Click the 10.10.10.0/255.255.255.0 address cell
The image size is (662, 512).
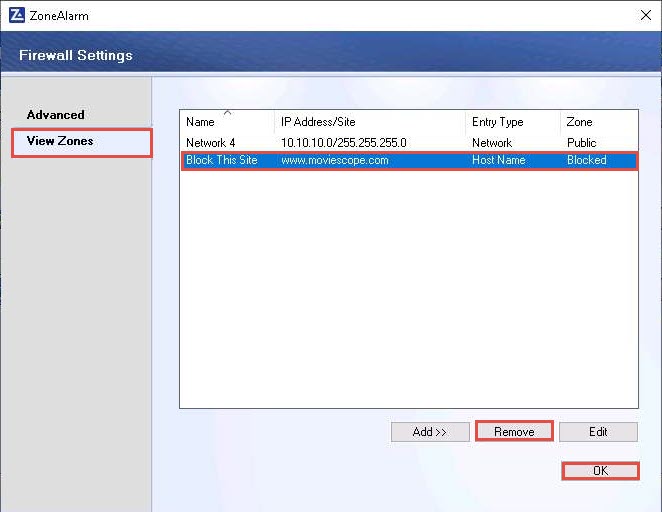pos(344,143)
